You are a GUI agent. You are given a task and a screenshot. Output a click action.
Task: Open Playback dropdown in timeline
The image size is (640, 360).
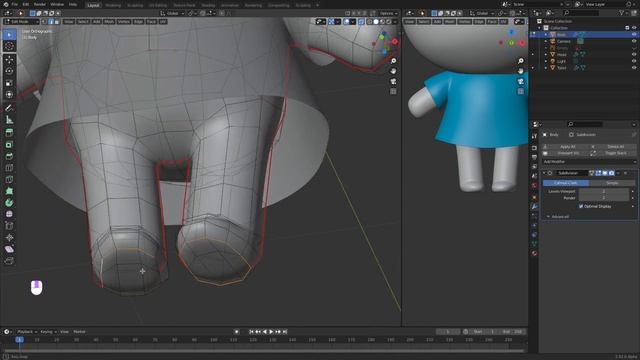tap(27, 332)
